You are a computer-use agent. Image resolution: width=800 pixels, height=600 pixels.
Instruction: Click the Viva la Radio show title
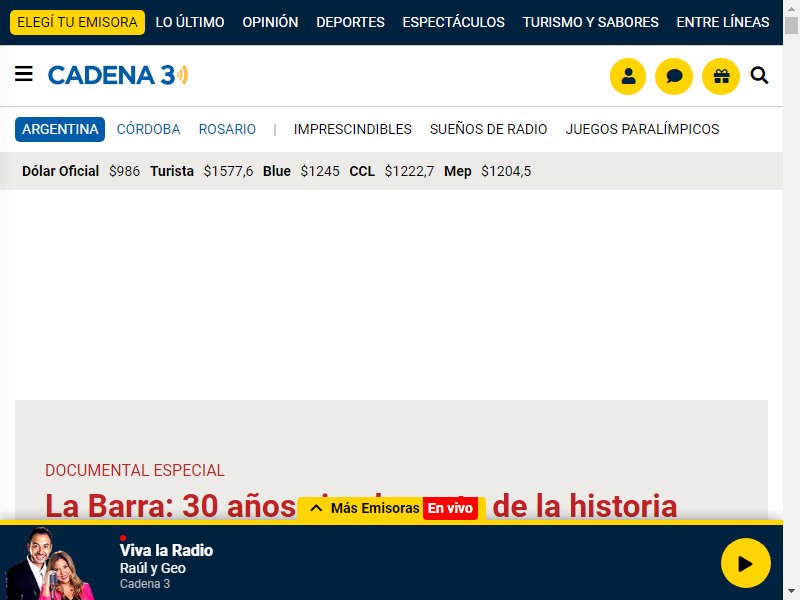tap(166, 550)
